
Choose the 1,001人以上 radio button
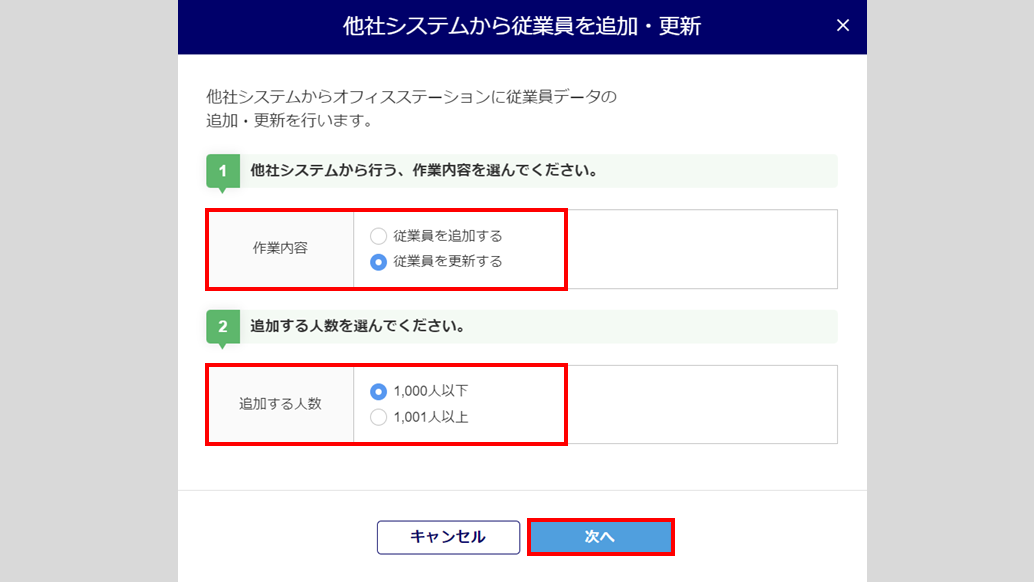pyautogui.click(x=378, y=417)
